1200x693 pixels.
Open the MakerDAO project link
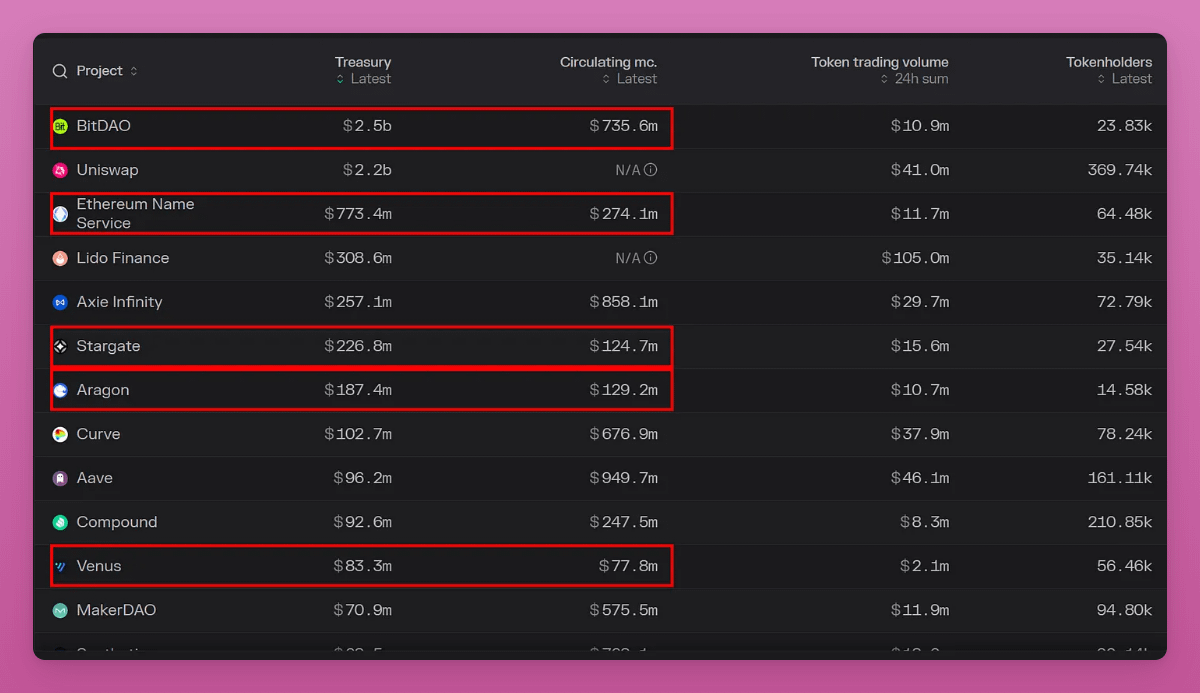pyautogui.click(x=116, y=610)
